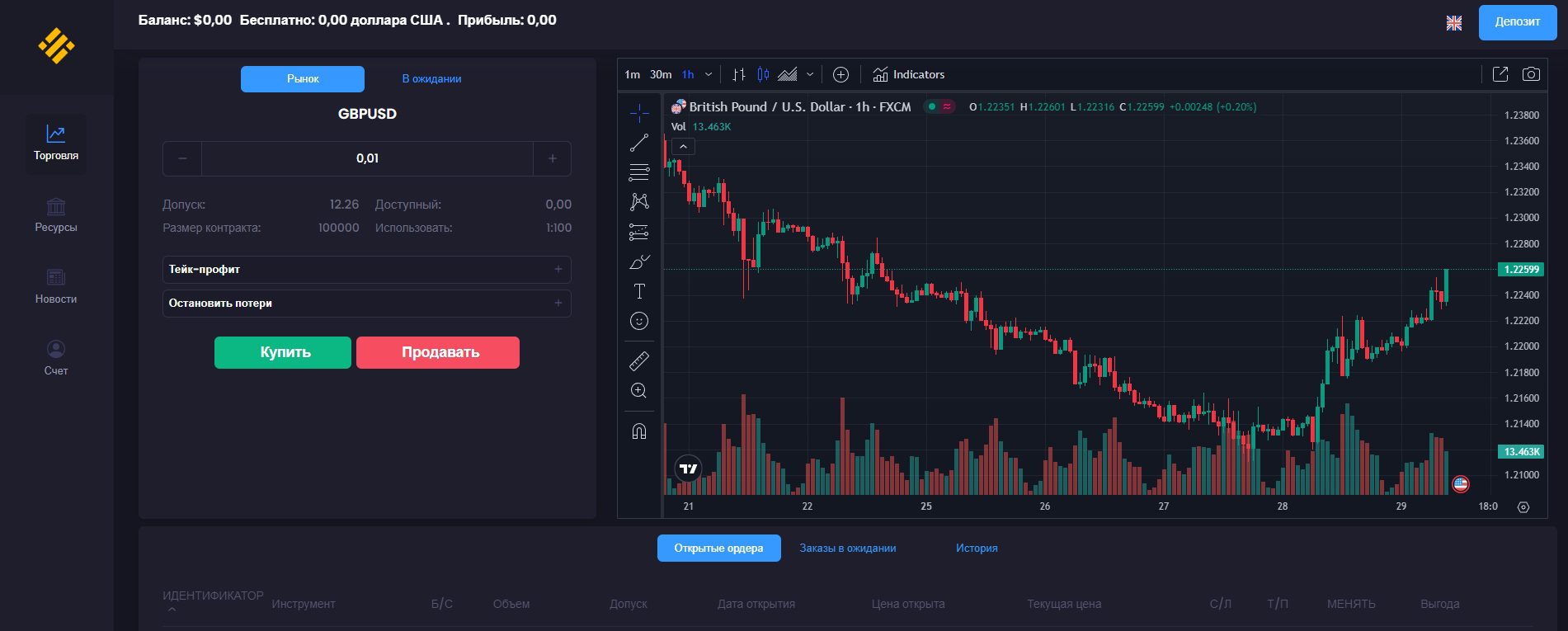Click the GBPUSD symbol heading
This screenshot has height=631, width=1568.
(x=367, y=114)
